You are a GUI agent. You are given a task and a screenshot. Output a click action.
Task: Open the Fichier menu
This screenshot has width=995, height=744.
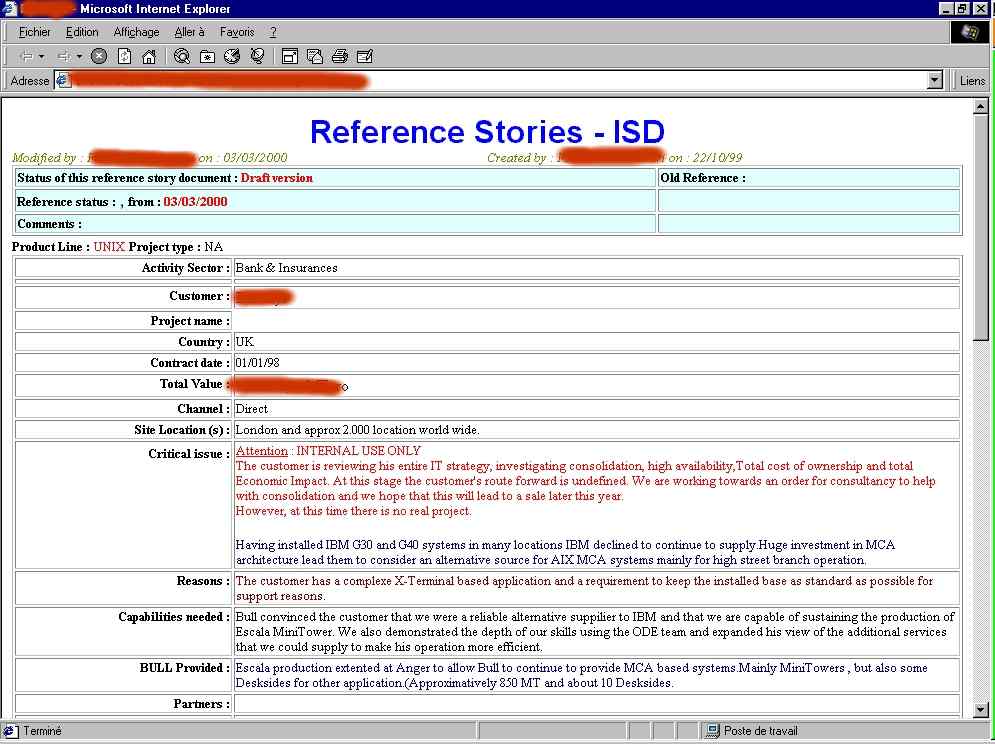point(34,32)
